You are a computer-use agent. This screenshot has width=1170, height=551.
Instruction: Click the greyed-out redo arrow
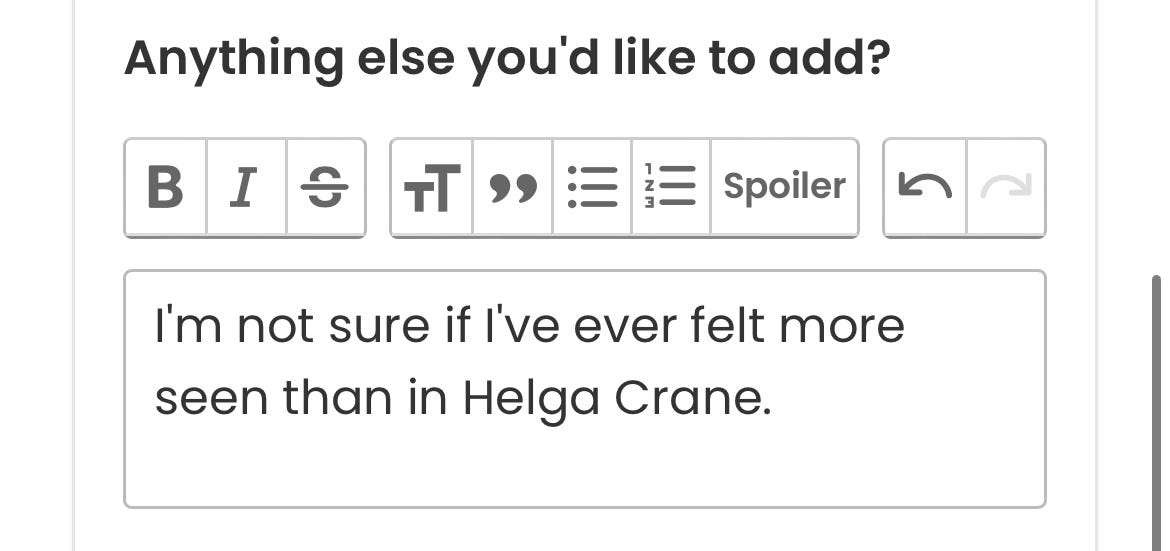(1007, 187)
